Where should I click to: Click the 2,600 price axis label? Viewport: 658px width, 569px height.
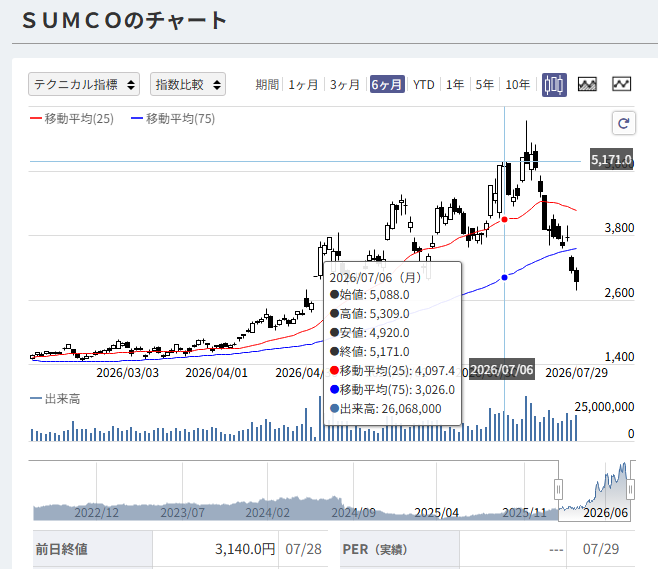pyautogui.click(x=619, y=293)
